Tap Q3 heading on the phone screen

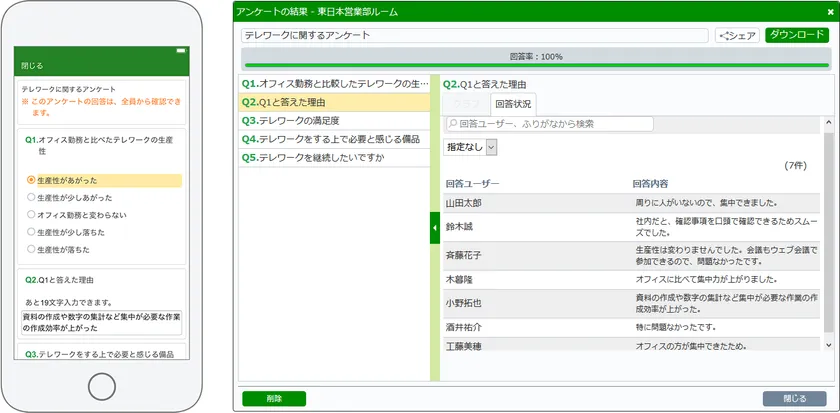(99, 354)
